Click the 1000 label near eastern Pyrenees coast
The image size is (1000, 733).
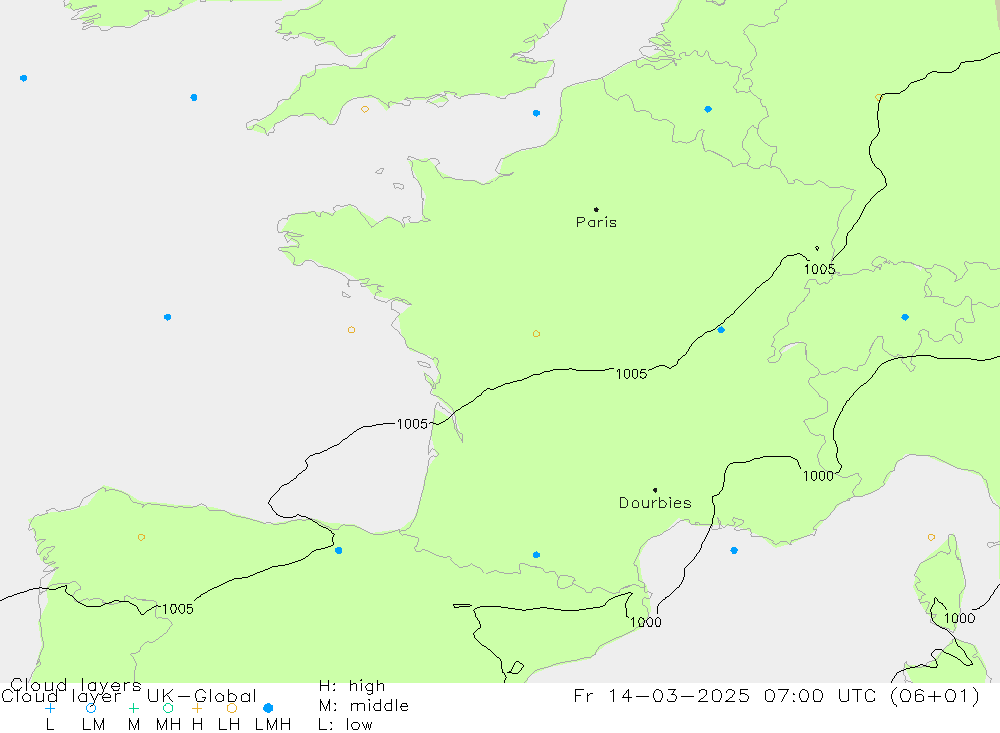point(645,623)
